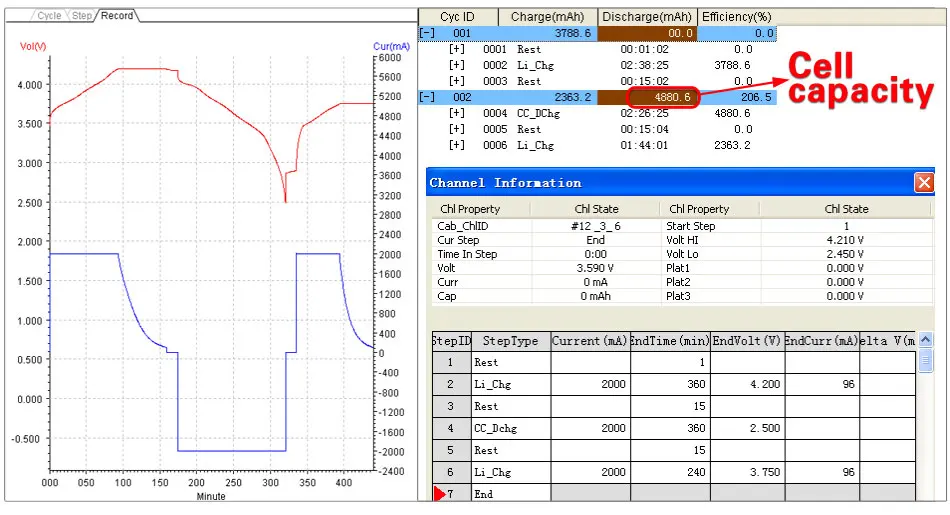Switch to the Step tab
The image size is (950, 515).
tap(82, 16)
